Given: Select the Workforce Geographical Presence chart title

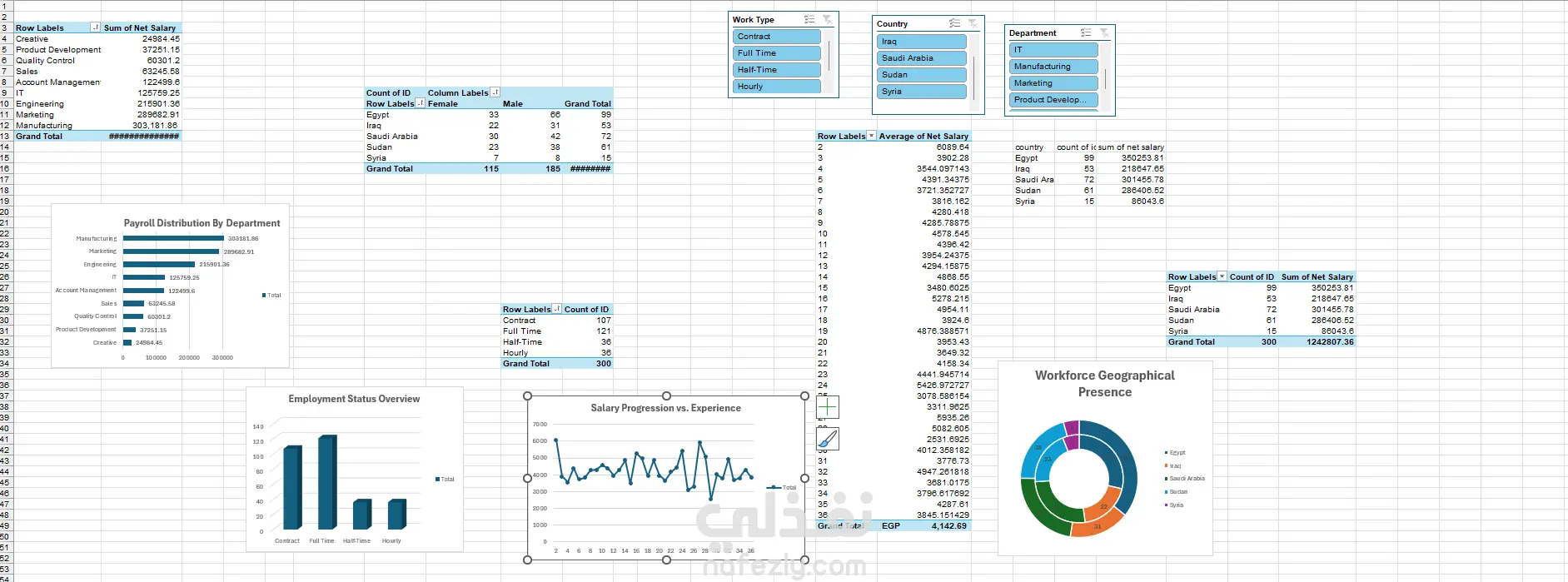Looking at the screenshot, I should tap(1105, 384).
